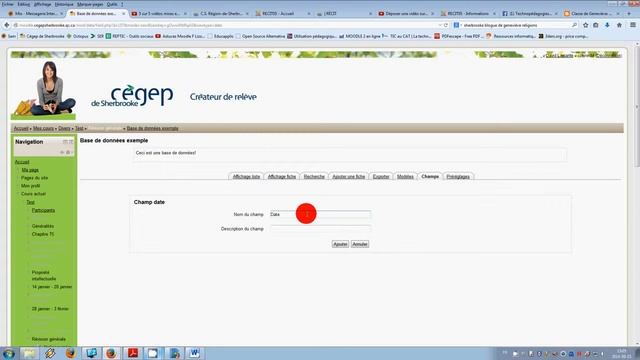This screenshot has height=360, width=640.
Task: Open the Base de données exemple breadcrumb
Action: click(x=152, y=129)
